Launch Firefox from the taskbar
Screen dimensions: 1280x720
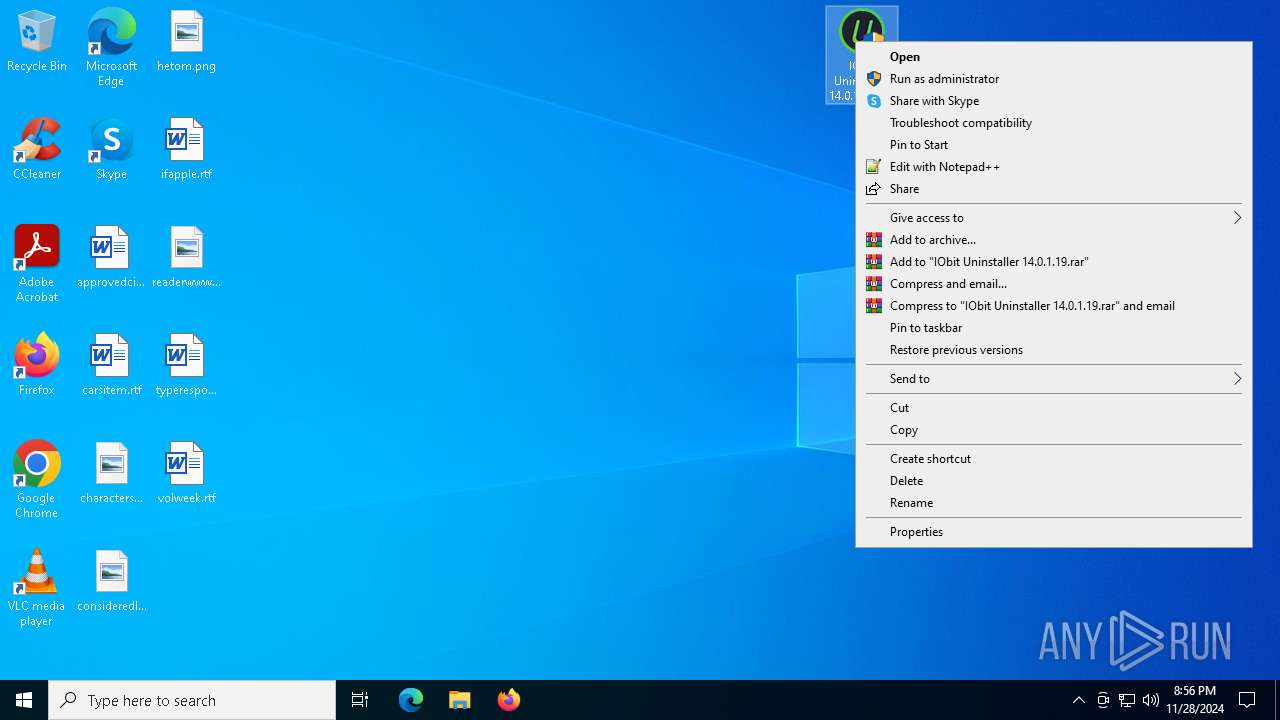click(509, 700)
